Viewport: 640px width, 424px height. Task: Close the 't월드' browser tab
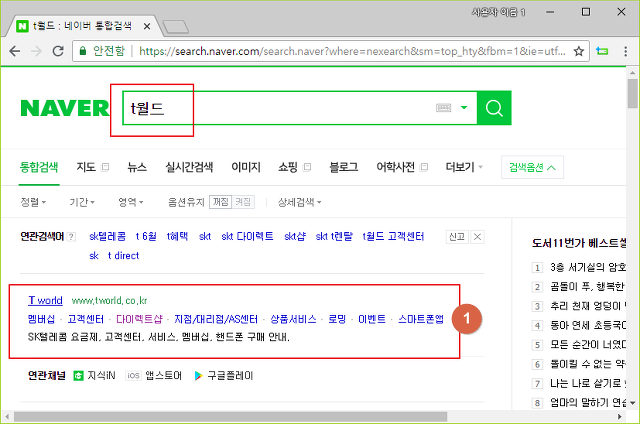(x=147, y=27)
